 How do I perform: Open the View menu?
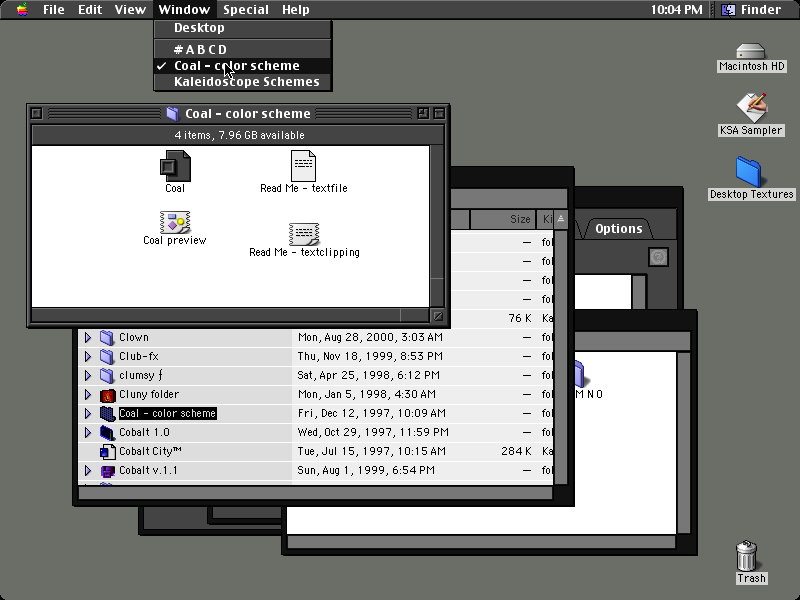(130, 10)
